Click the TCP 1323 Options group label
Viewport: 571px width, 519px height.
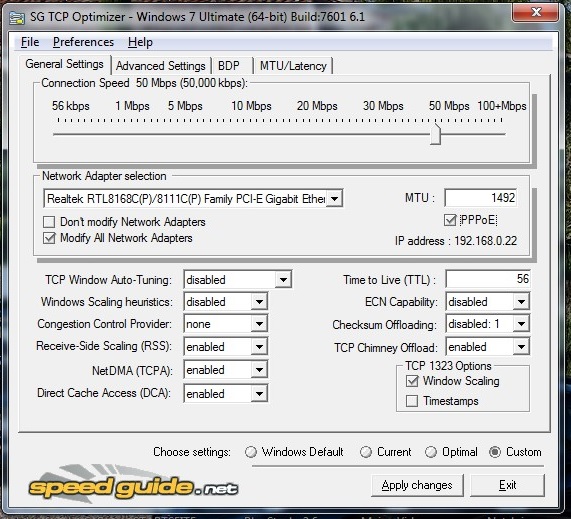coord(448,366)
